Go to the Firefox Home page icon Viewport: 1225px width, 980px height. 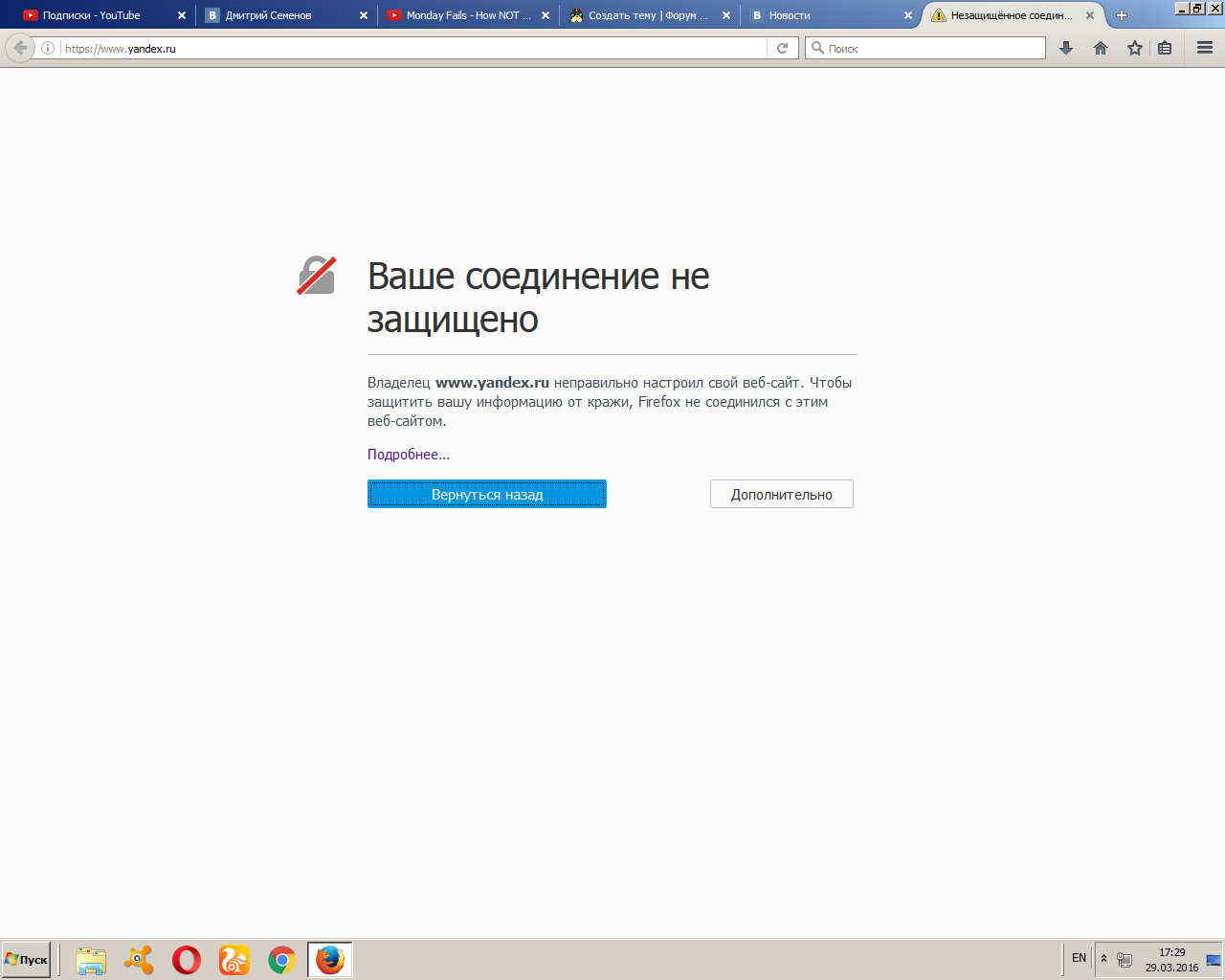(x=1101, y=48)
